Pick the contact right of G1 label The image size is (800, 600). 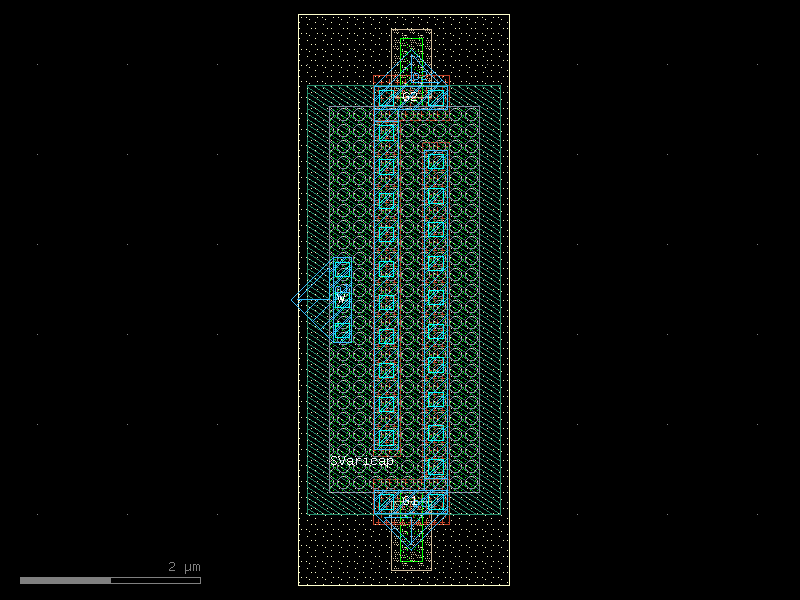point(436,502)
